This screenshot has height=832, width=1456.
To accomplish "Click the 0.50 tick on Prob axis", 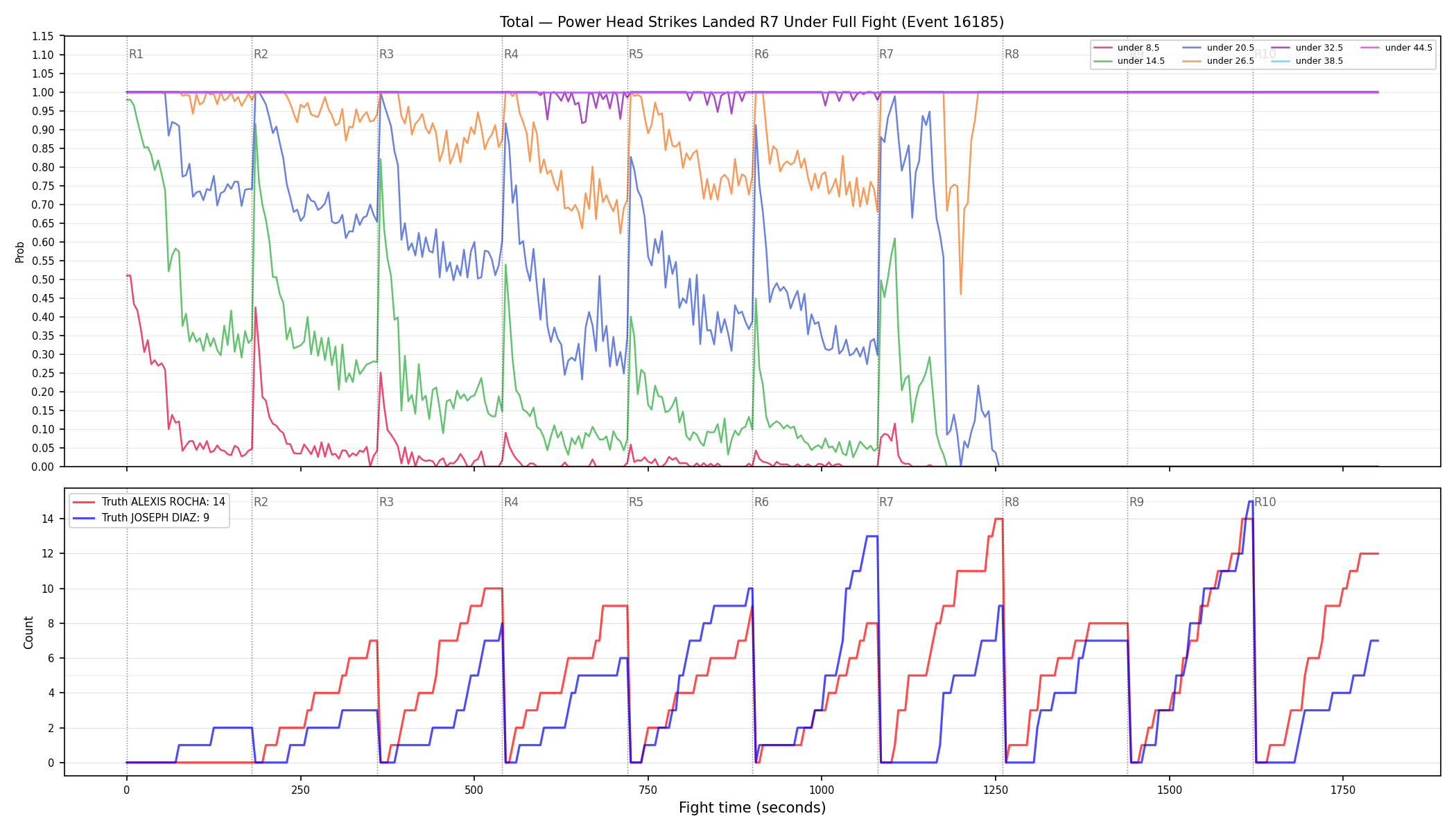I will tap(43, 279).
